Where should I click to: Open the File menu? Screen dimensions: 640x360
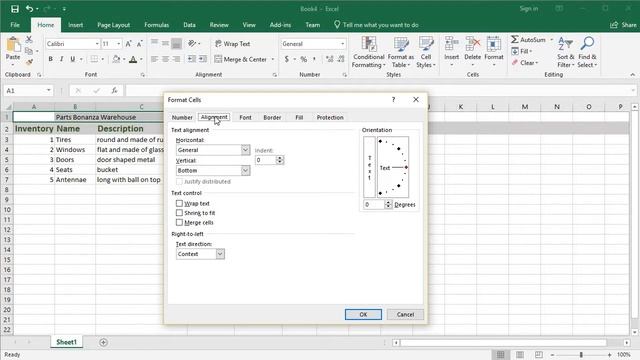(15, 25)
